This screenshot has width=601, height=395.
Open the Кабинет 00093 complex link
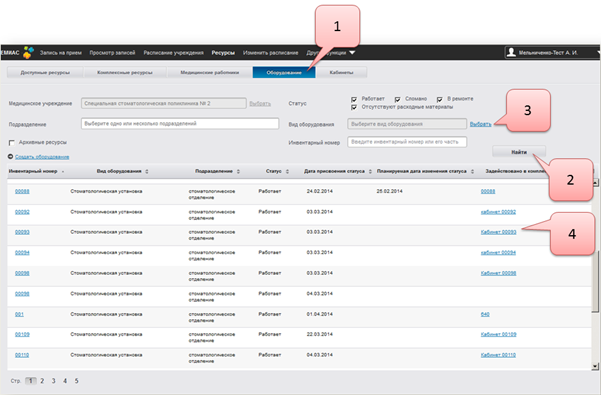(x=498, y=232)
